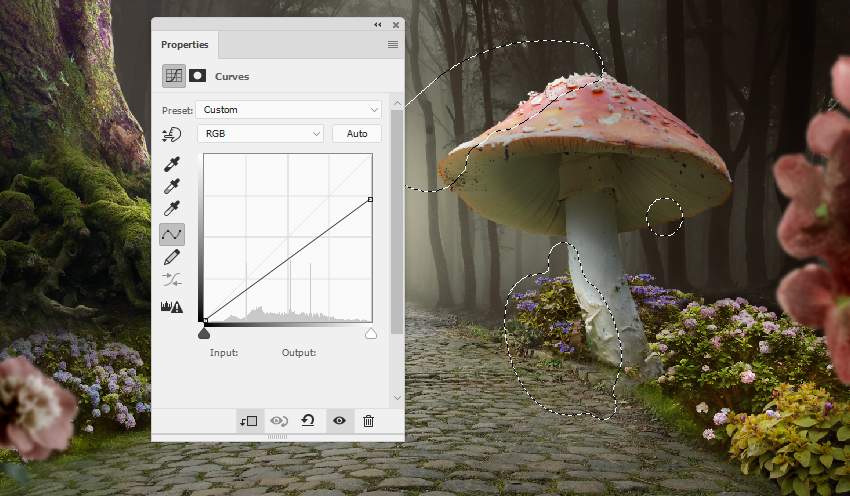
Task: Click the Input value label
Action: tap(224, 352)
